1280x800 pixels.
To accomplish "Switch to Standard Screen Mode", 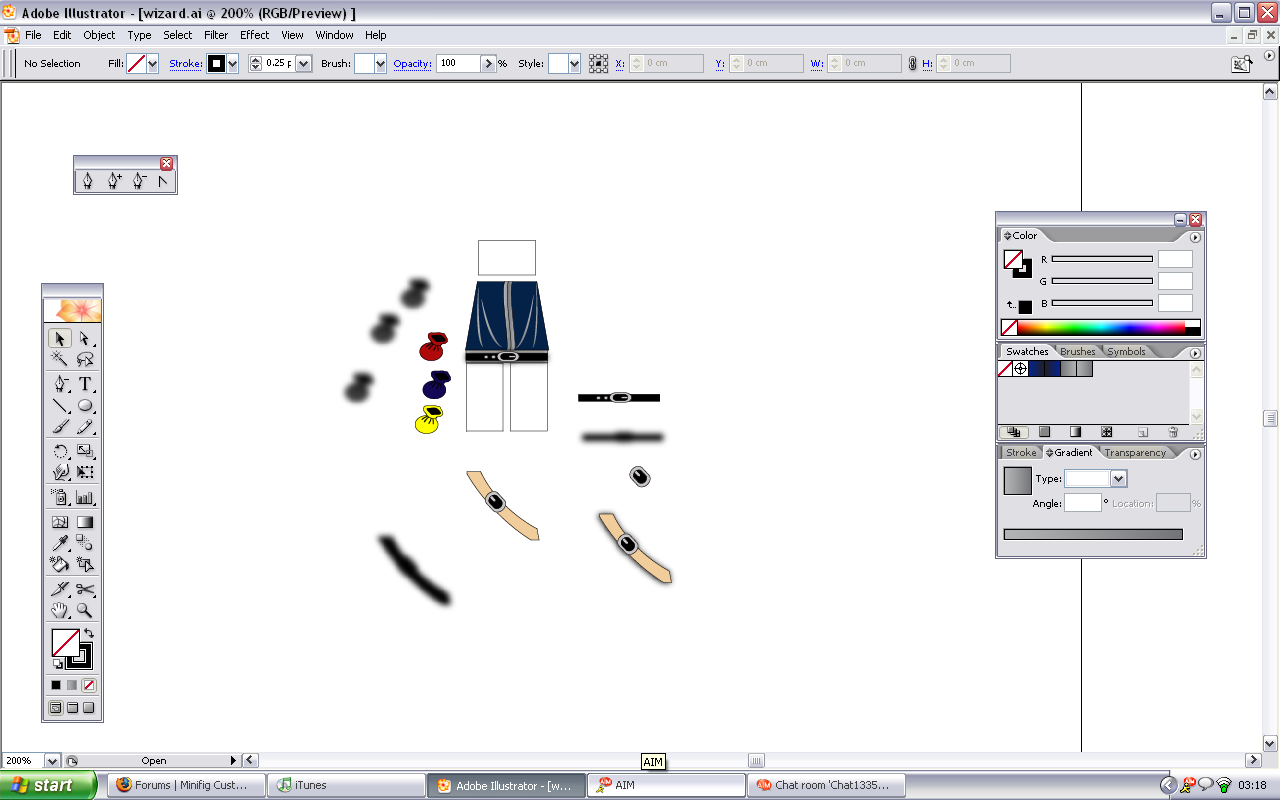I will pos(56,708).
